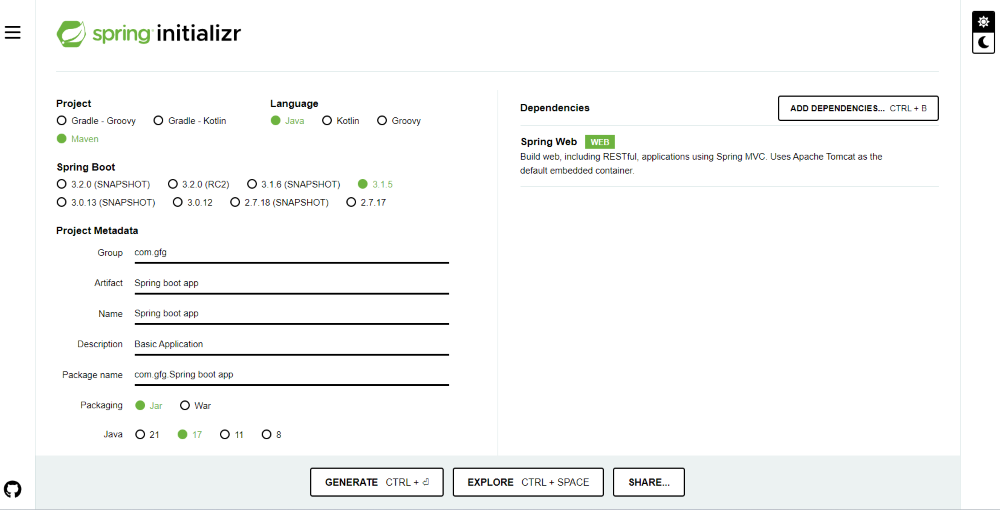
Task: Click the green WEB tag badge
Action: click(x=599, y=142)
